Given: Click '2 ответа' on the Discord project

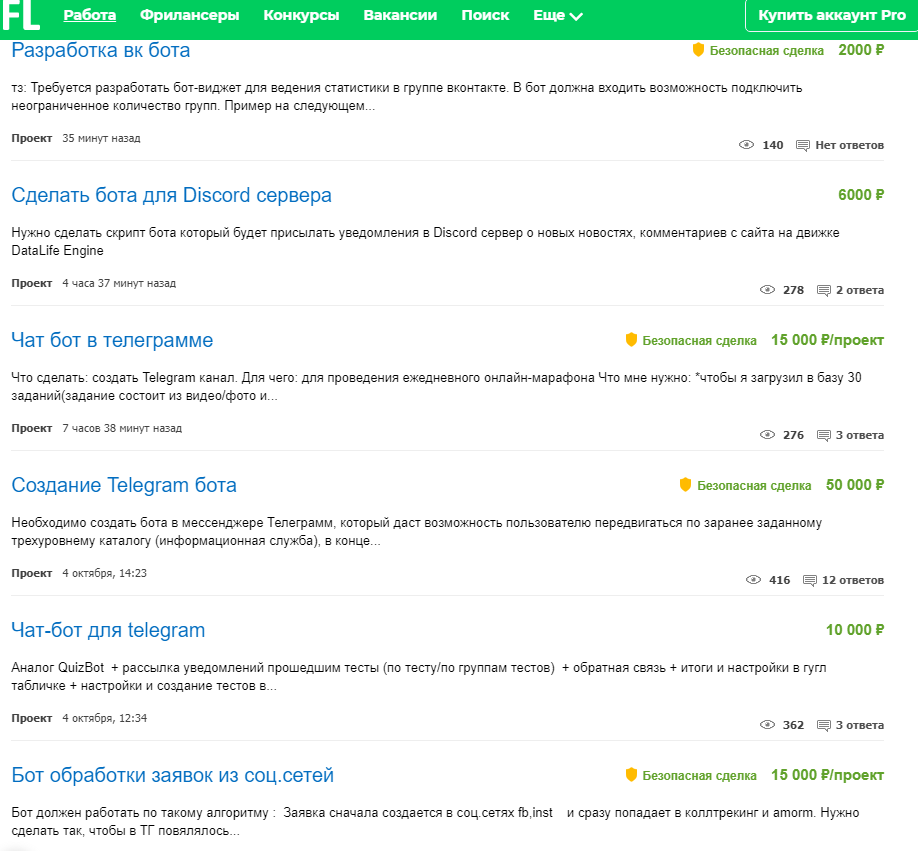Looking at the screenshot, I should [860, 290].
